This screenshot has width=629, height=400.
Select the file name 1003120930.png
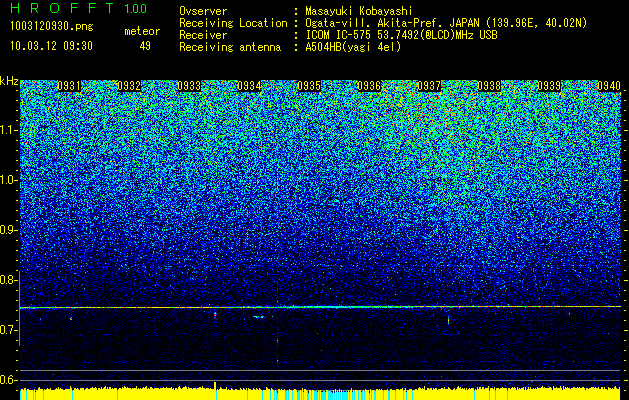pos(52,27)
